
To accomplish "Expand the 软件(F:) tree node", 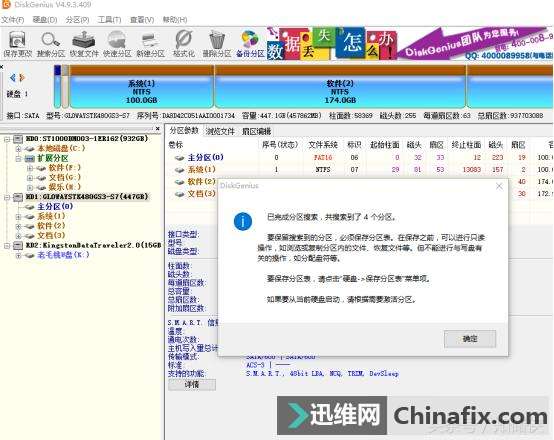I will tap(30, 168).
